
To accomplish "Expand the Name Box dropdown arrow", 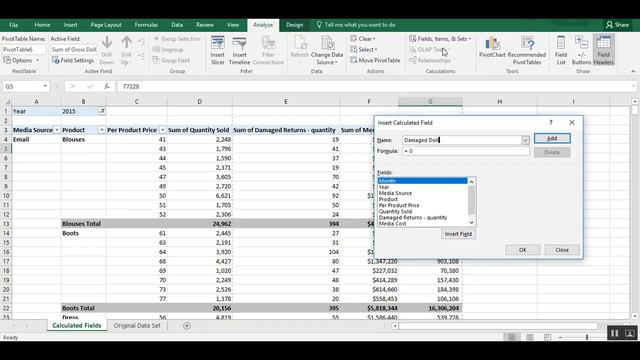I will pyautogui.click(x=45, y=87).
